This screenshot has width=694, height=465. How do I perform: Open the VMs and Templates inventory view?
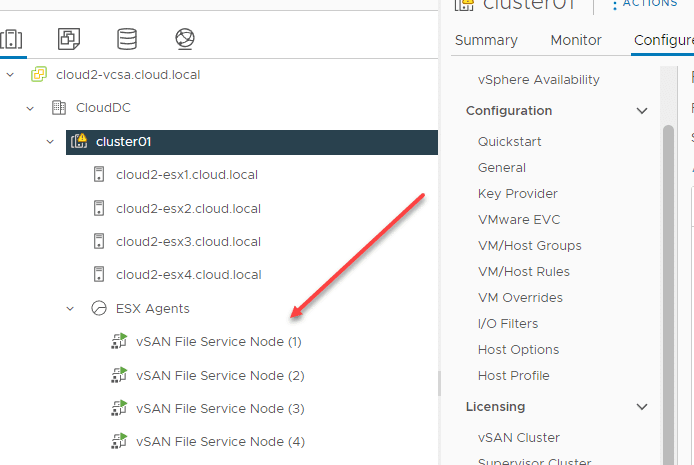(69, 39)
